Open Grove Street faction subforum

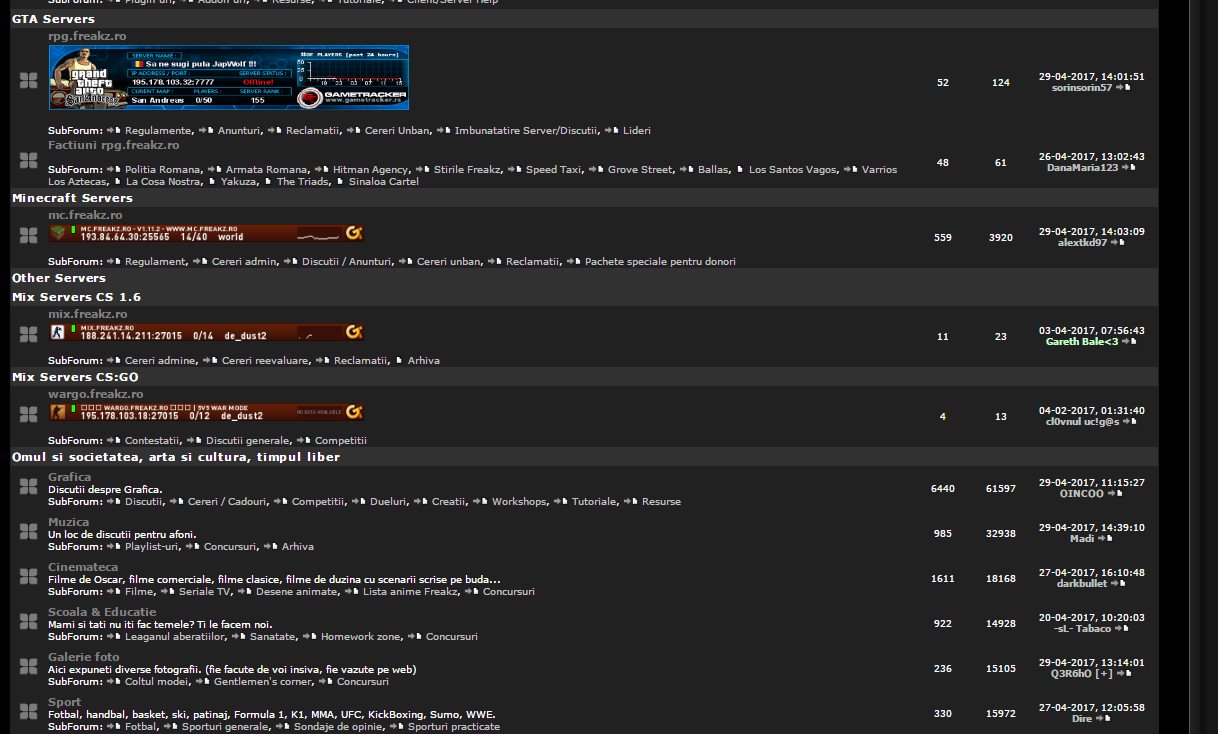click(640, 170)
